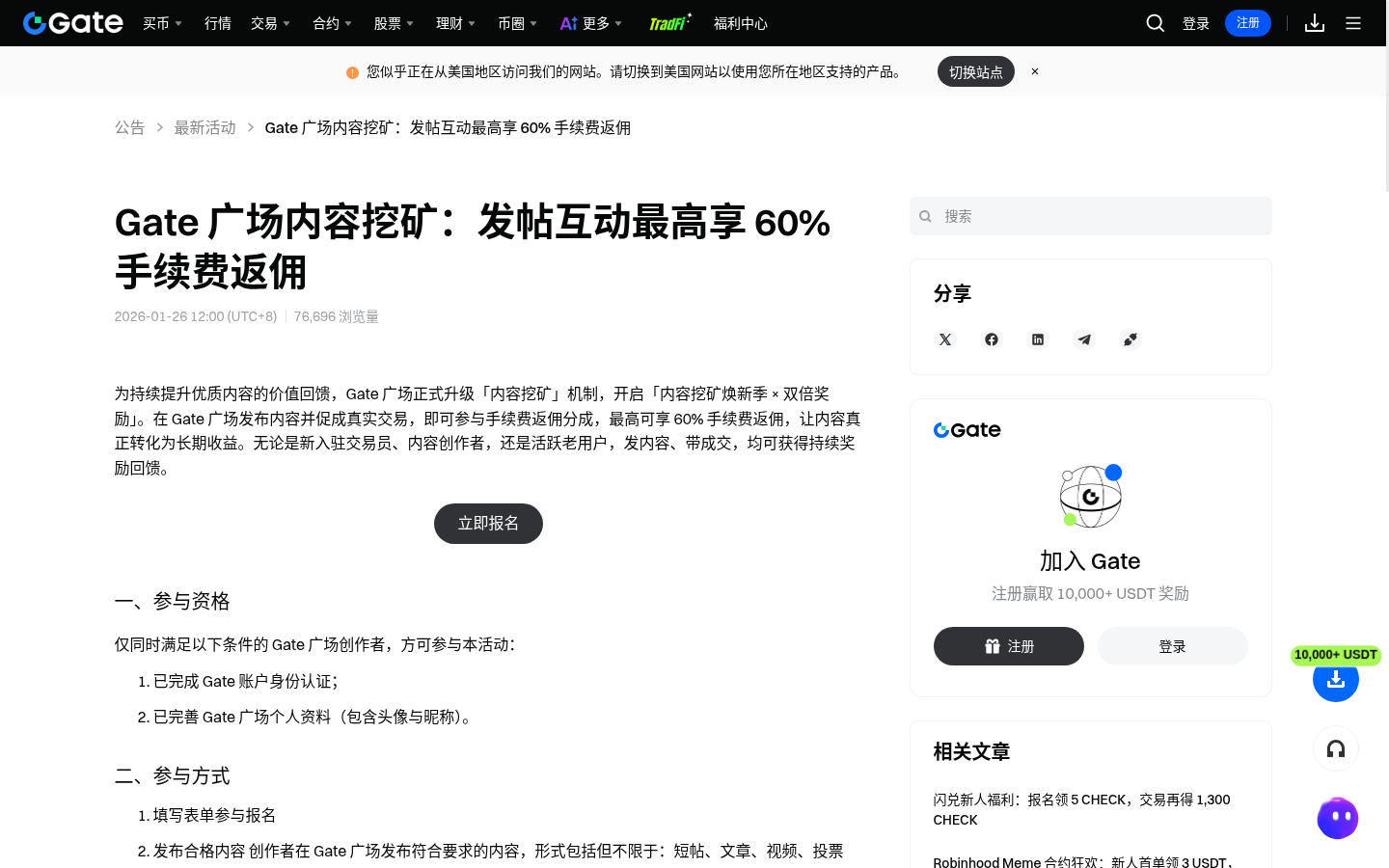The height and width of the screenshot is (868, 1389).
Task: Copy article link via chain icon
Action: tap(1130, 339)
